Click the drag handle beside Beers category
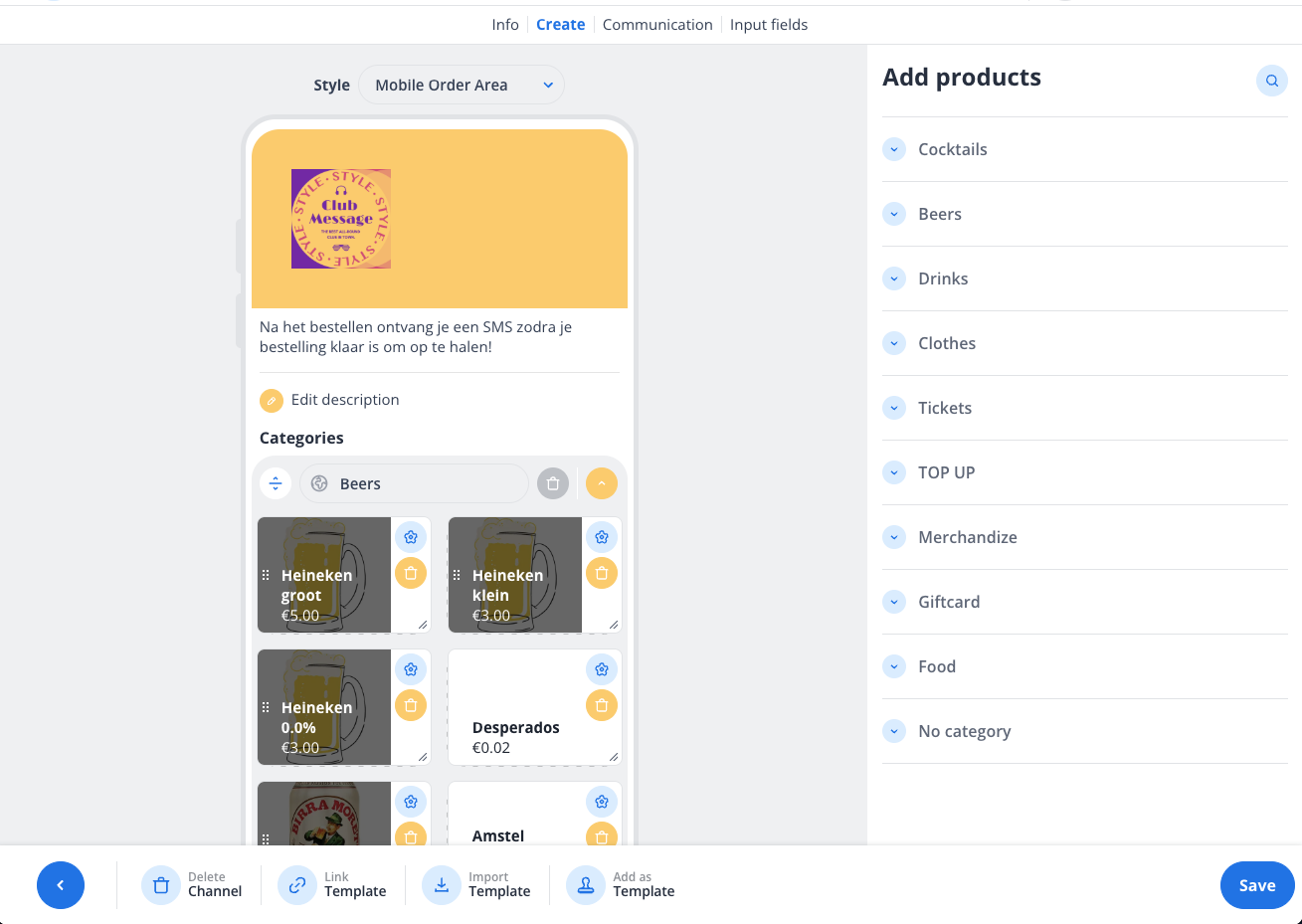1302x924 pixels. [x=276, y=483]
